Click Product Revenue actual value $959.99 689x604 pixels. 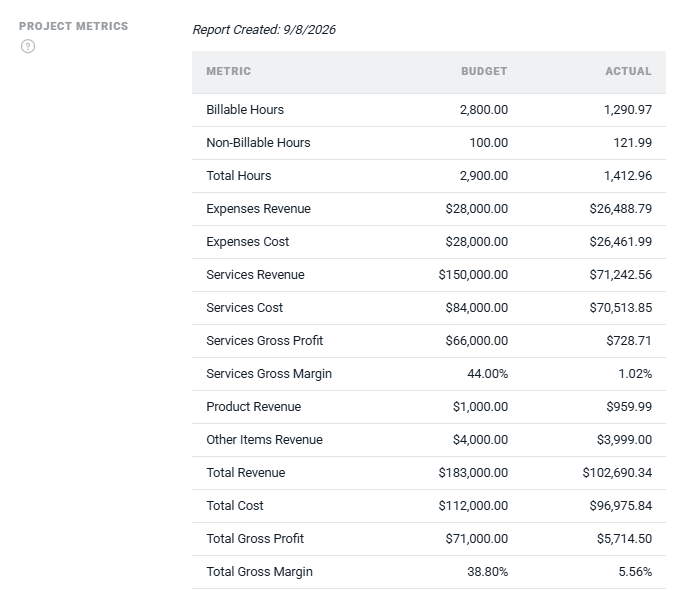pos(629,406)
